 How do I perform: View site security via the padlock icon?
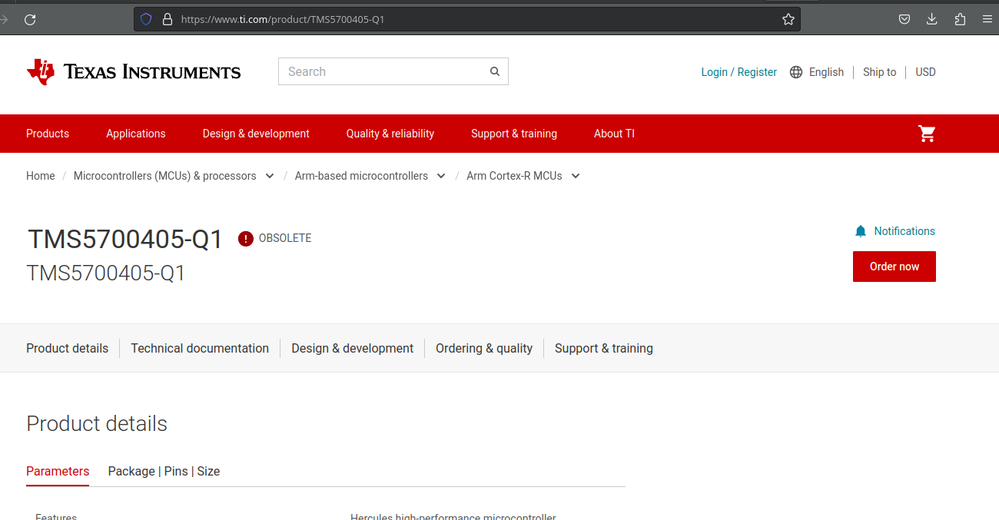point(168,19)
